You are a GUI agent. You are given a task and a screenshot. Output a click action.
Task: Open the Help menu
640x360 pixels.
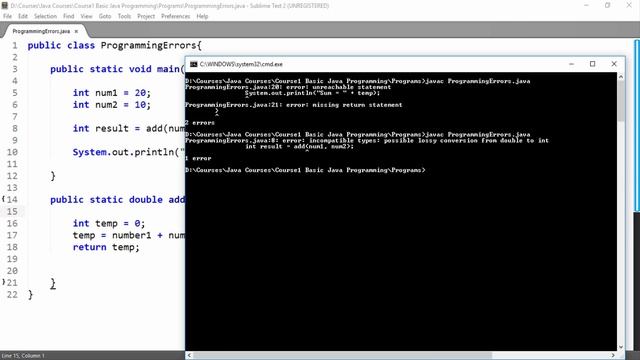click(x=202, y=16)
